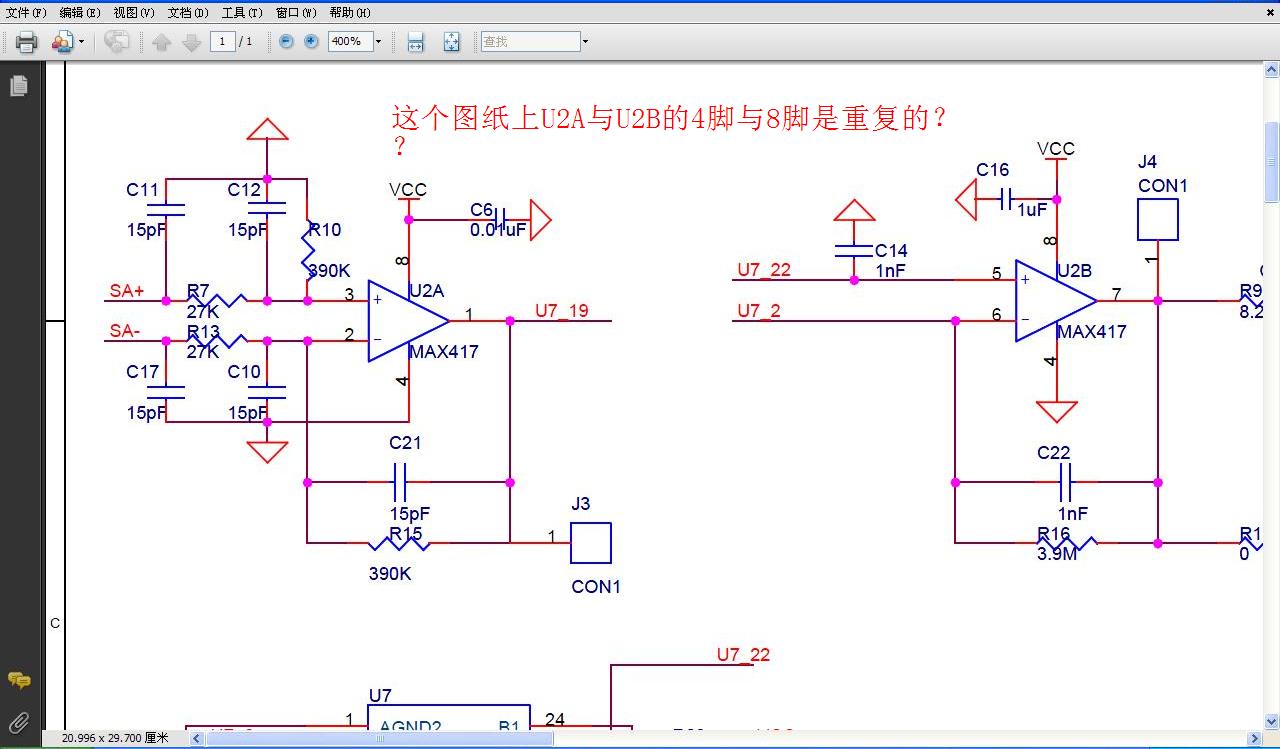The width and height of the screenshot is (1285, 749).
Task: Go to the next page with the down arrow
Action: pos(191,42)
